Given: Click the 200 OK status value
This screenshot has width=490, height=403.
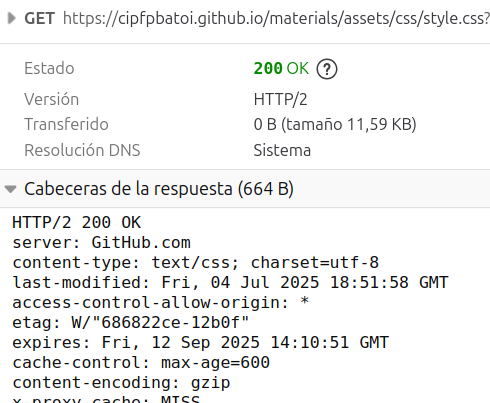Looking at the screenshot, I should click(x=281, y=68).
